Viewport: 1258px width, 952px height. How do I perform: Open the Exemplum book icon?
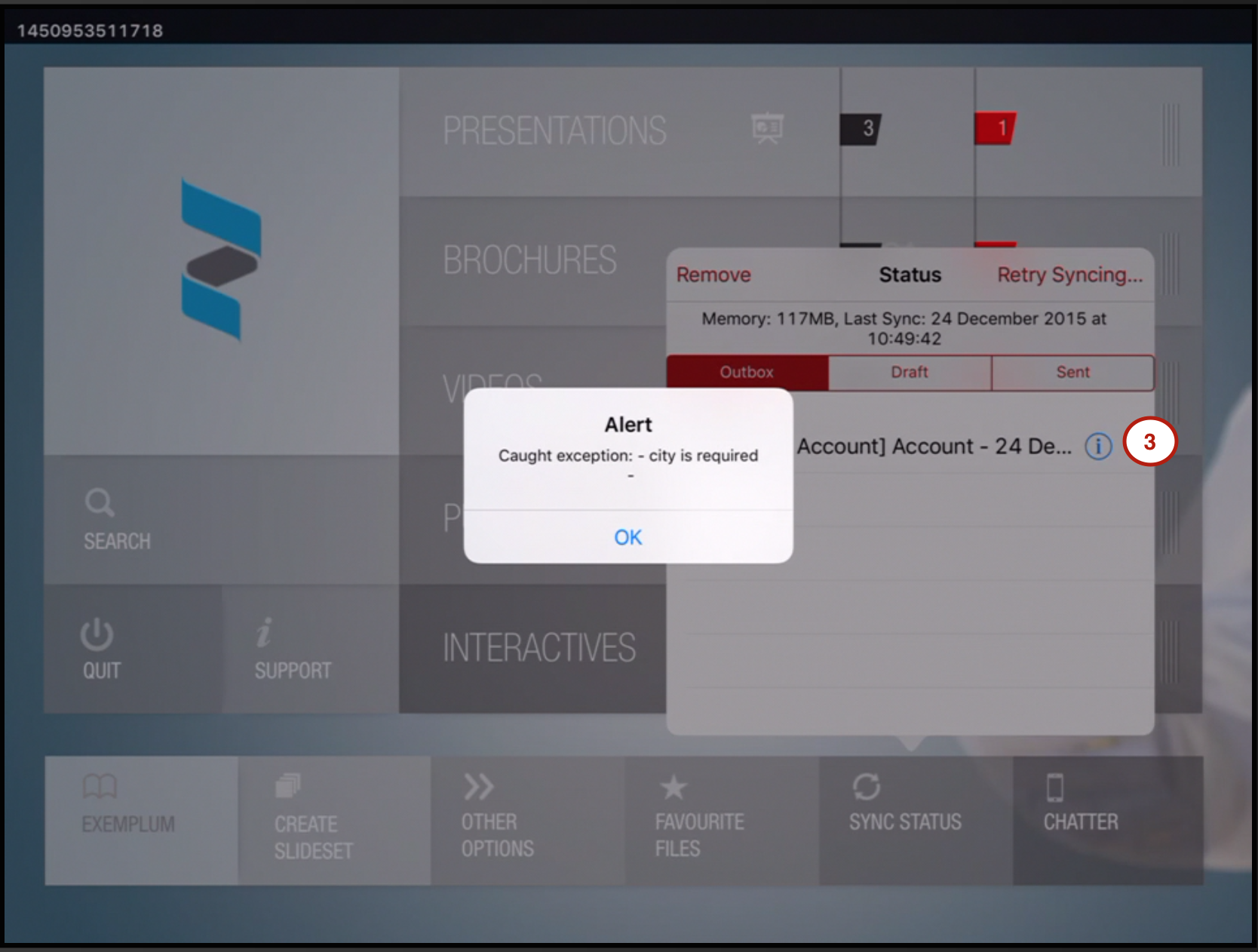click(x=100, y=787)
